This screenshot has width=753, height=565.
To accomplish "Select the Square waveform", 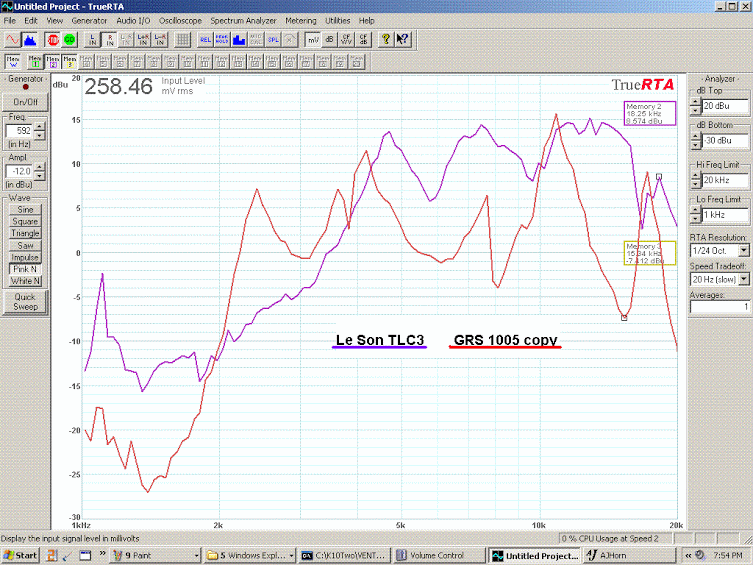I will (25, 222).
